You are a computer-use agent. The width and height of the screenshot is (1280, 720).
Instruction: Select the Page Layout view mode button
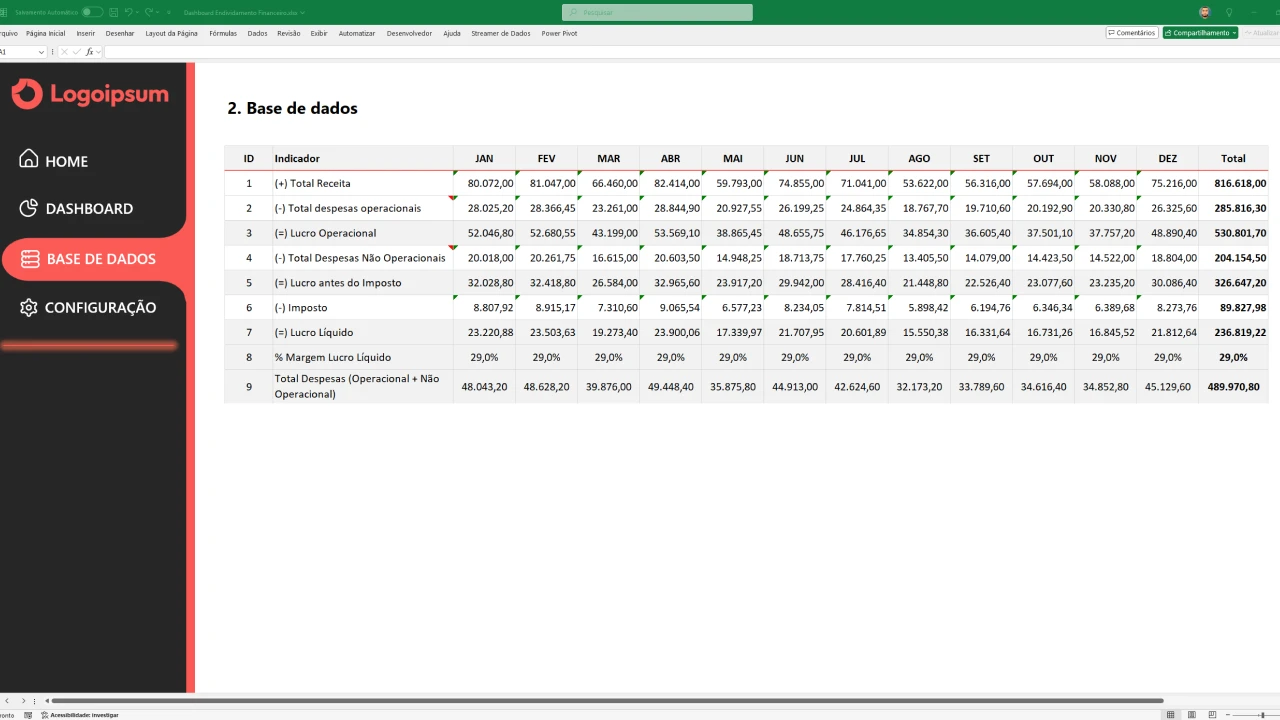(1192, 715)
